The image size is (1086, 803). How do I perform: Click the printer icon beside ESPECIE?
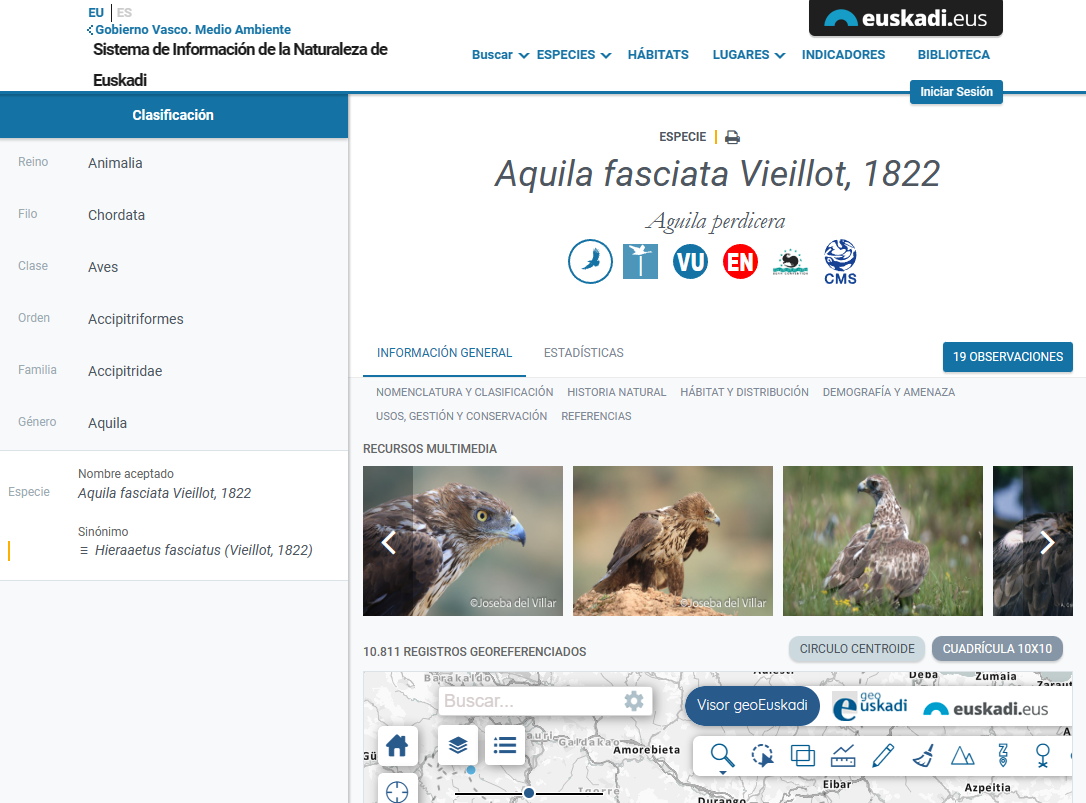tap(732, 137)
